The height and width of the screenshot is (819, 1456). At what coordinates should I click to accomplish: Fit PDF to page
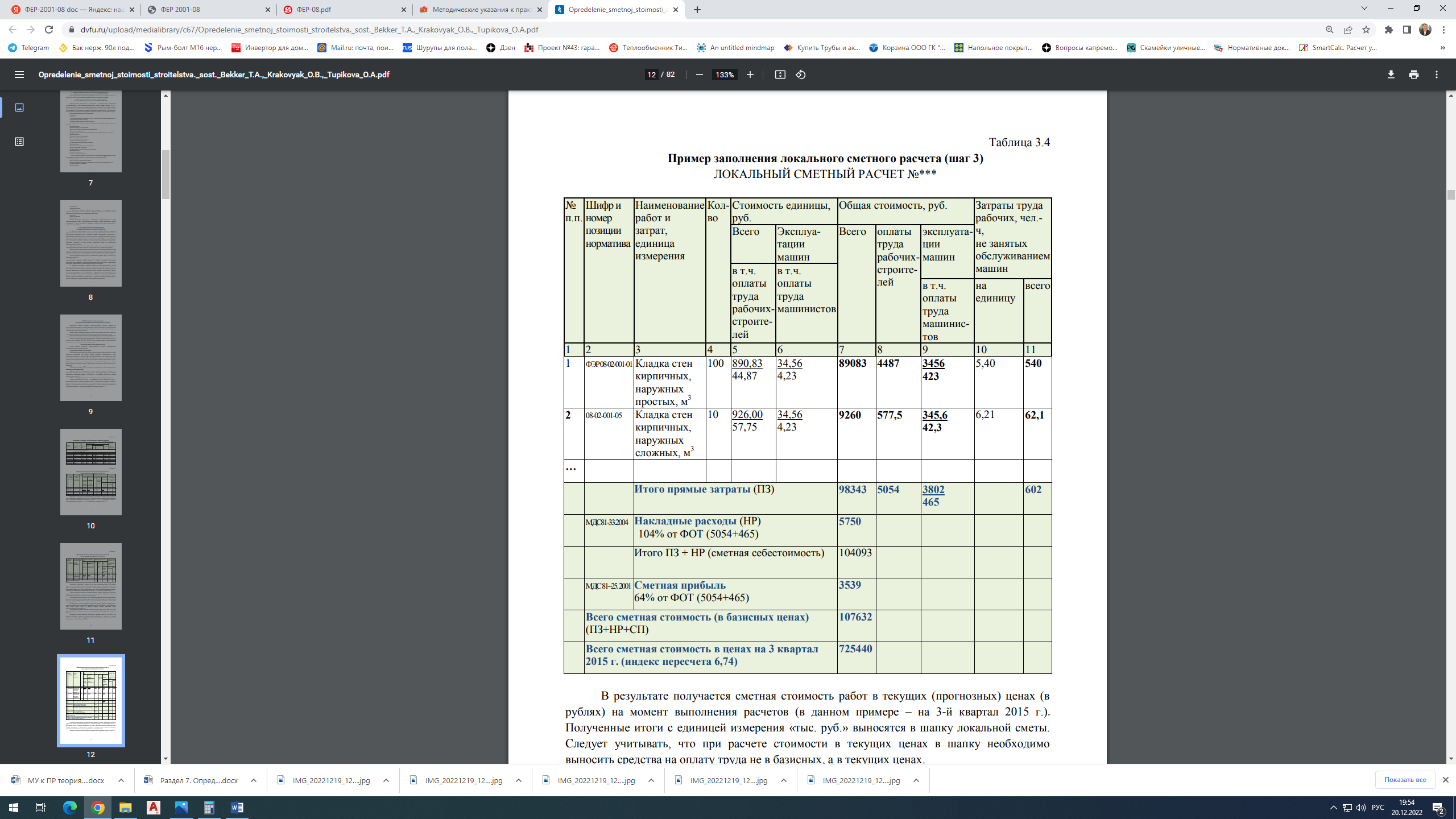tap(780, 75)
